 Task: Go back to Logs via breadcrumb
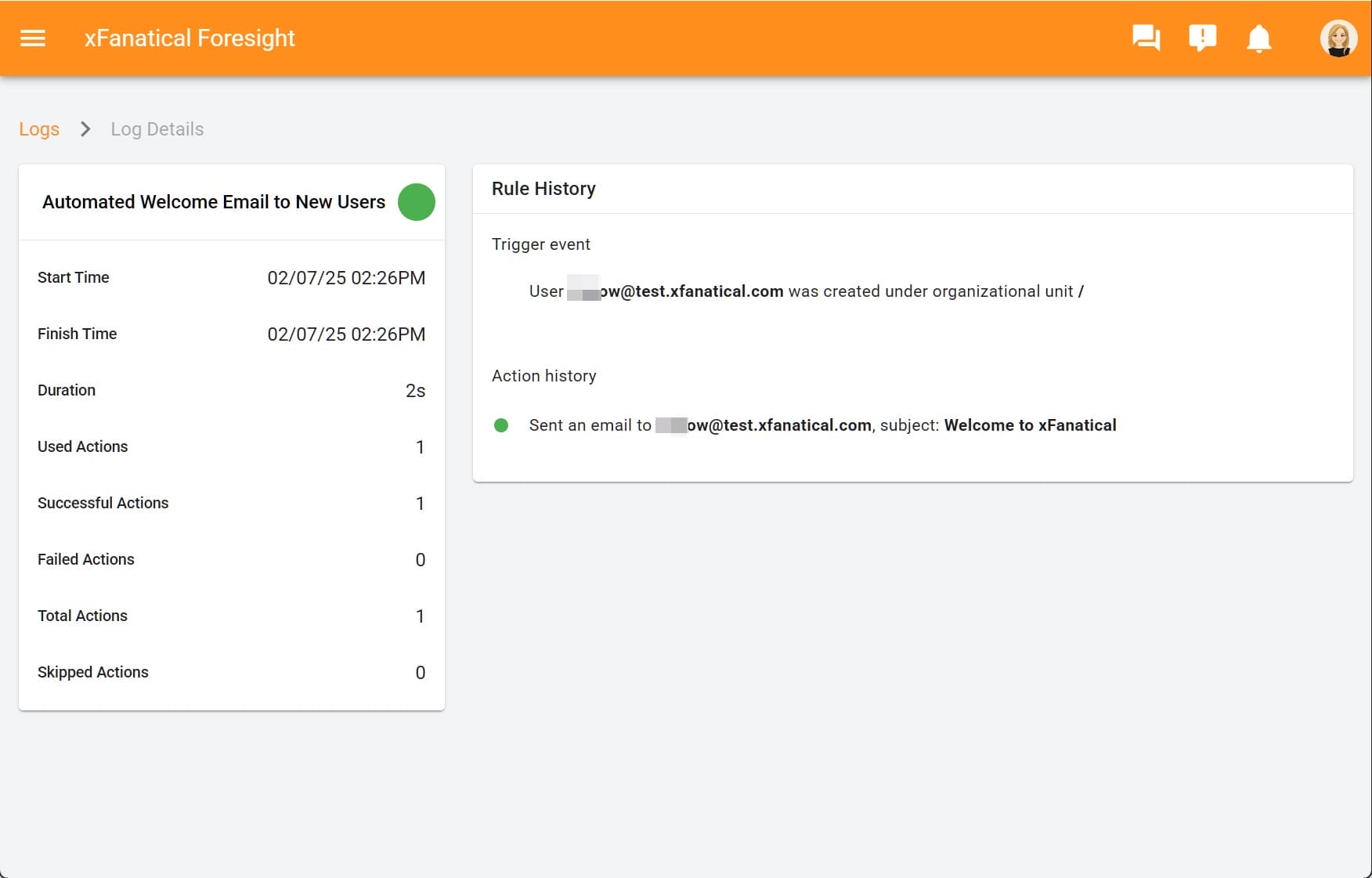tap(39, 129)
